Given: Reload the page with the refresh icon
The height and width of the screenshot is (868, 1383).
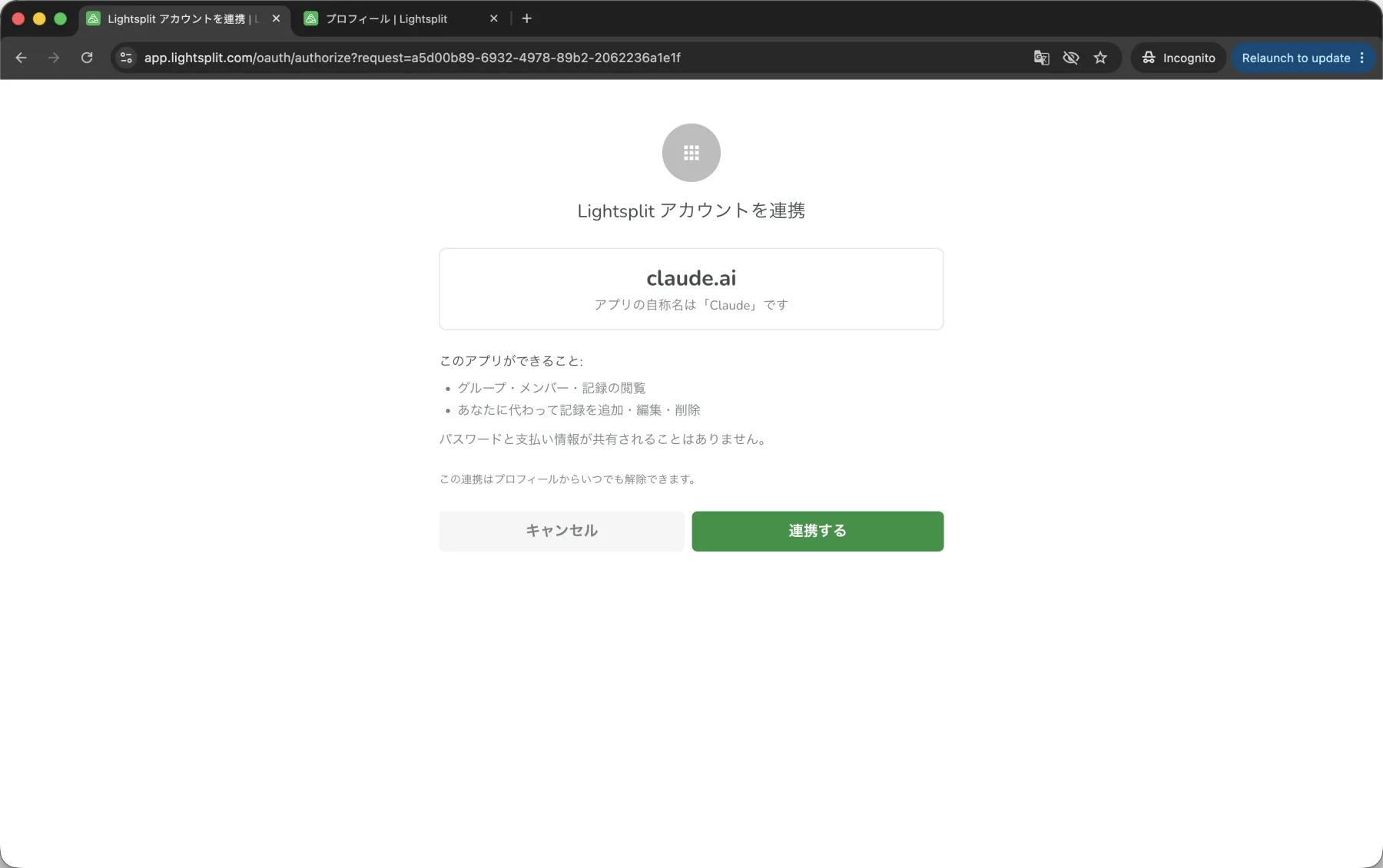Looking at the screenshot, I should point(87,58).
